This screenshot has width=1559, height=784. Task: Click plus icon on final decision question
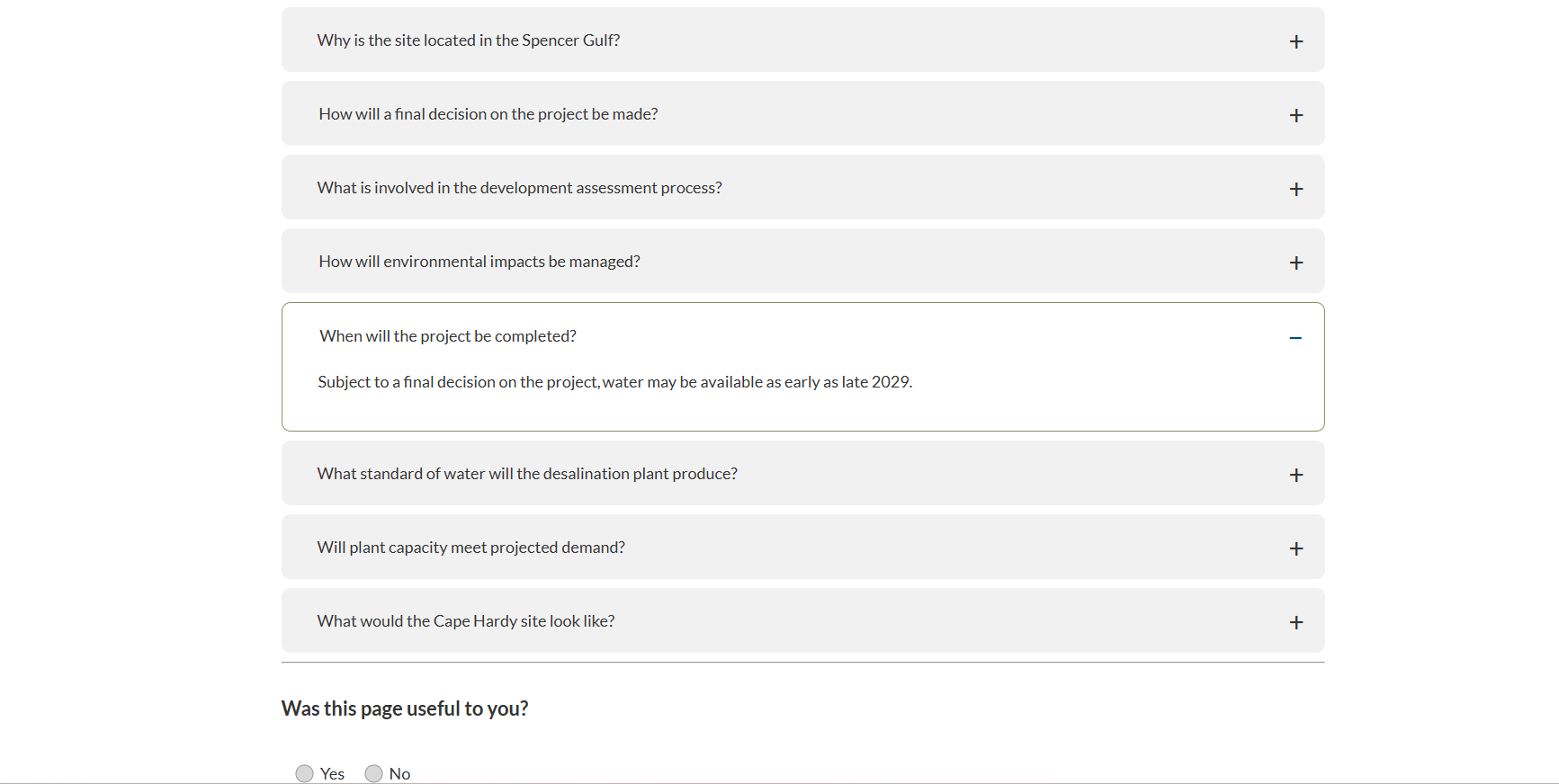click(1296, 114)
